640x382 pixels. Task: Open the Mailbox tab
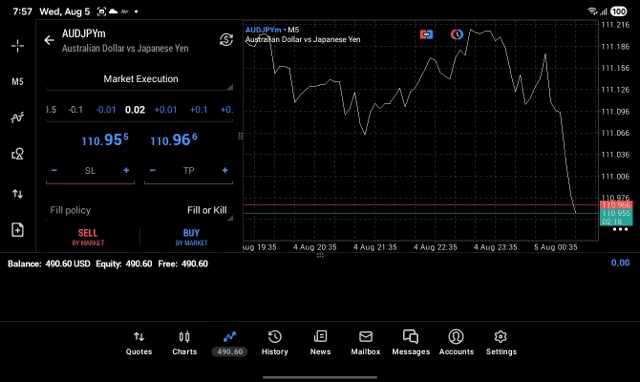[366, 343]
